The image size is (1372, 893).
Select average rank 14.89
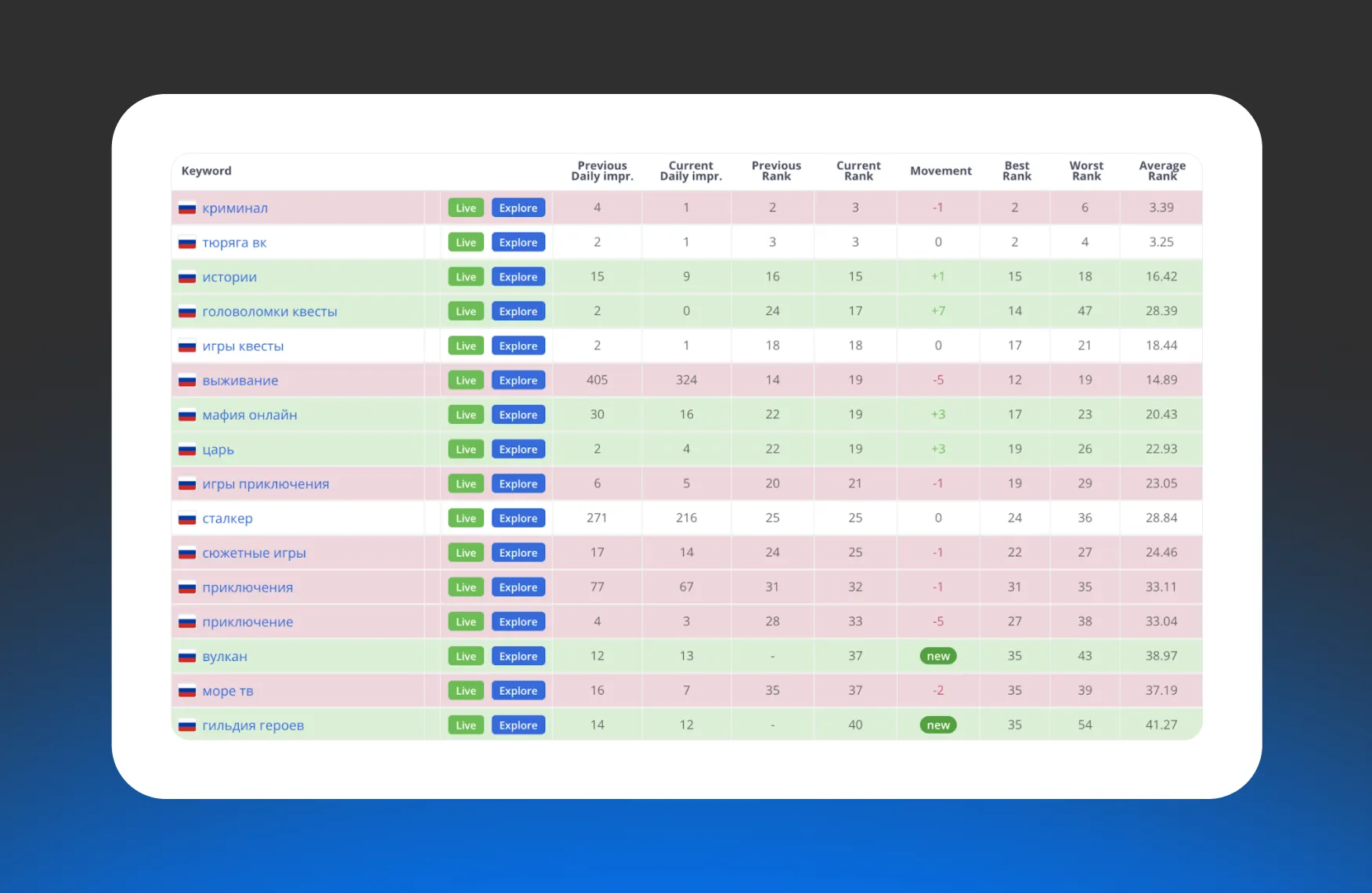tap(1161, 380)
